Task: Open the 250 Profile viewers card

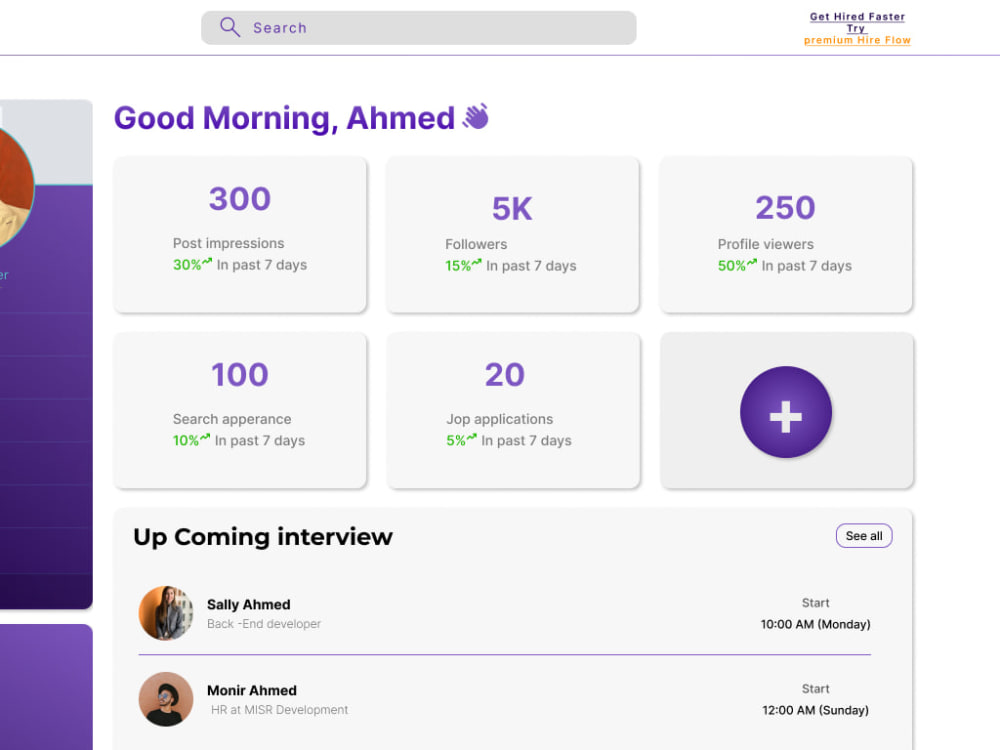Action: pos(786,235)
